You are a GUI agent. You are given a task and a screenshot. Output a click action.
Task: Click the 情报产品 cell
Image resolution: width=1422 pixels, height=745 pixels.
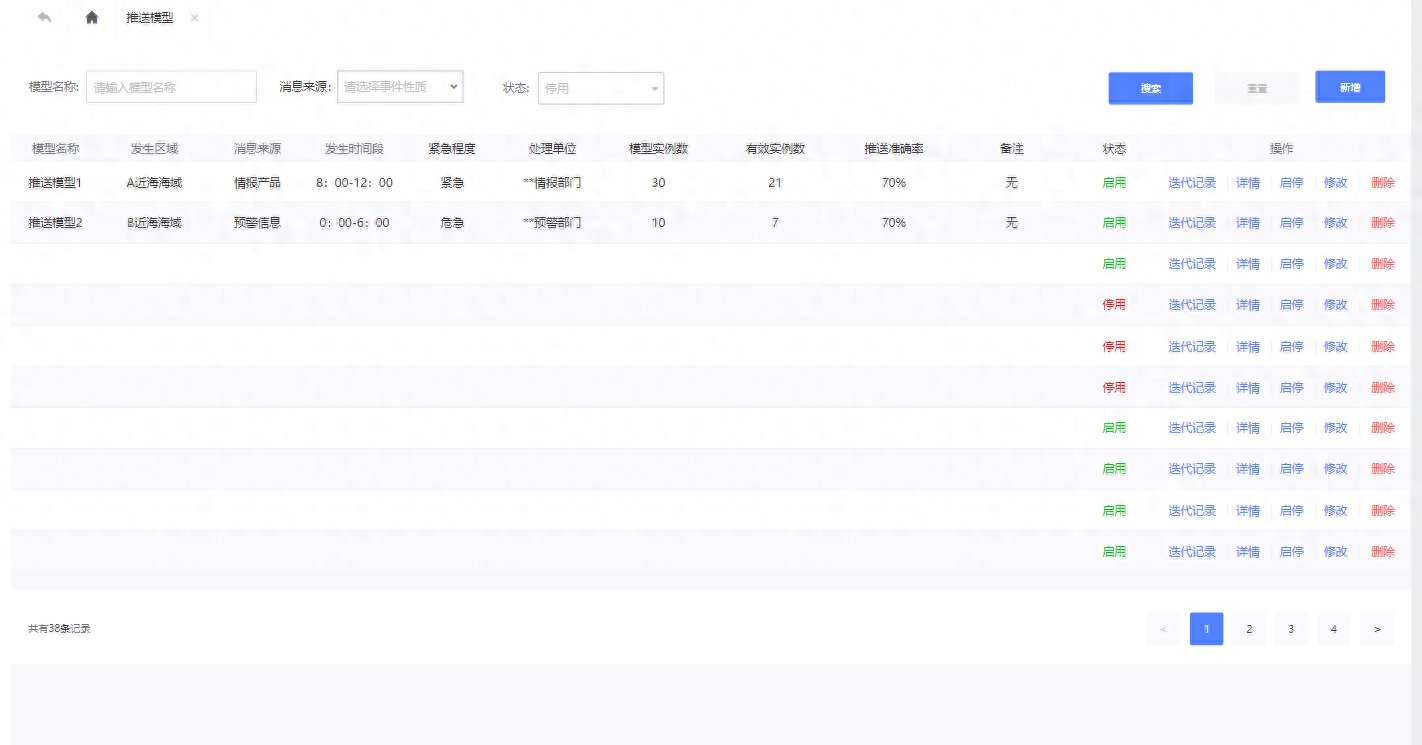coord(257,183)
